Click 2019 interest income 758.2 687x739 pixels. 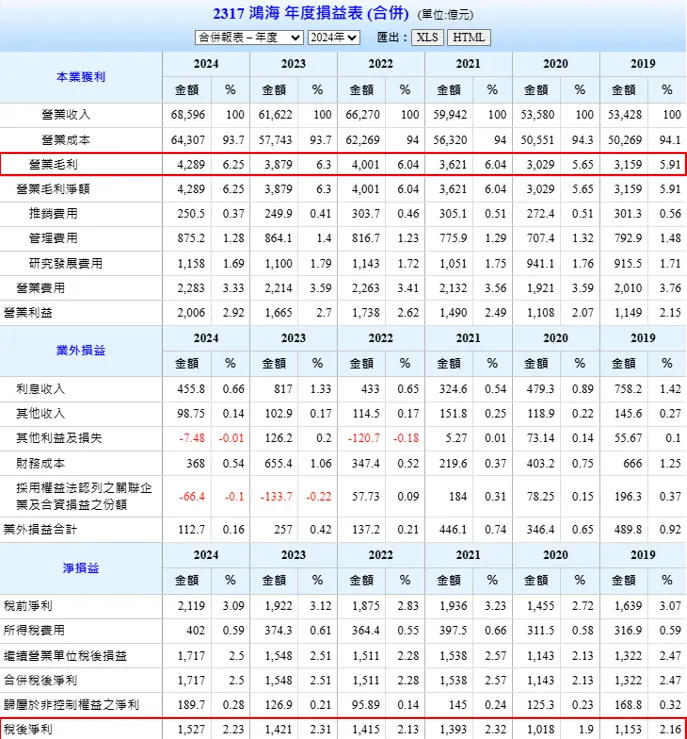click(x=628, y=389)
